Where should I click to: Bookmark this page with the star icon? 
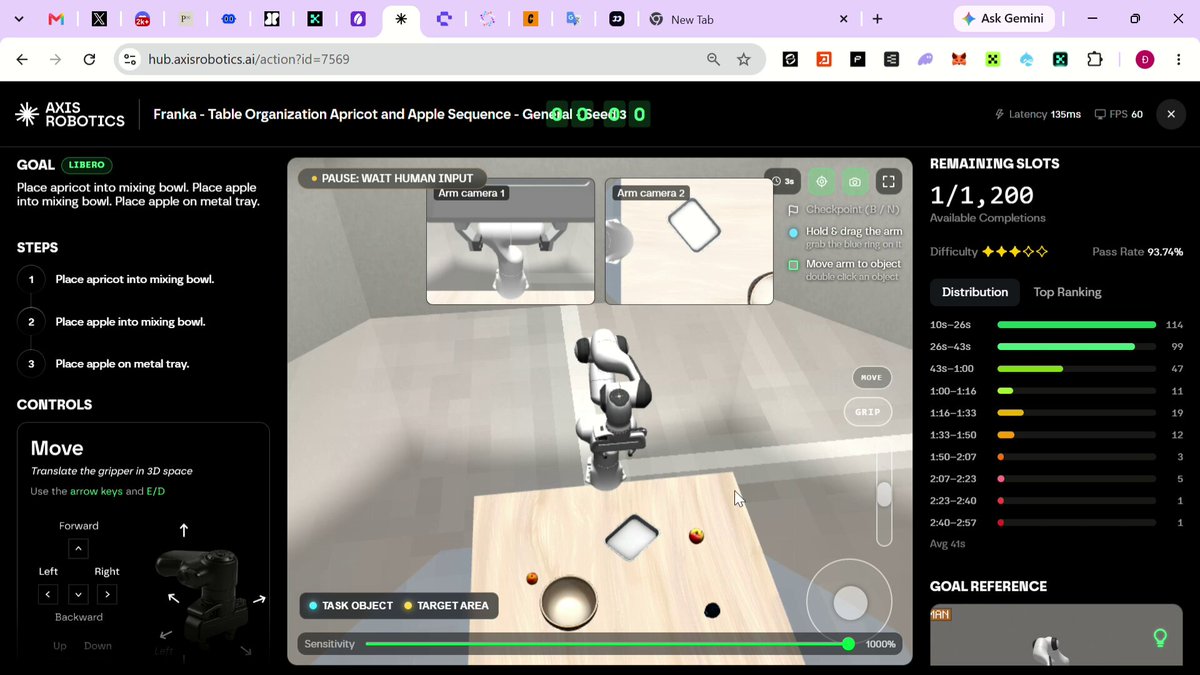pyautogui.click(x=744, y=60)
